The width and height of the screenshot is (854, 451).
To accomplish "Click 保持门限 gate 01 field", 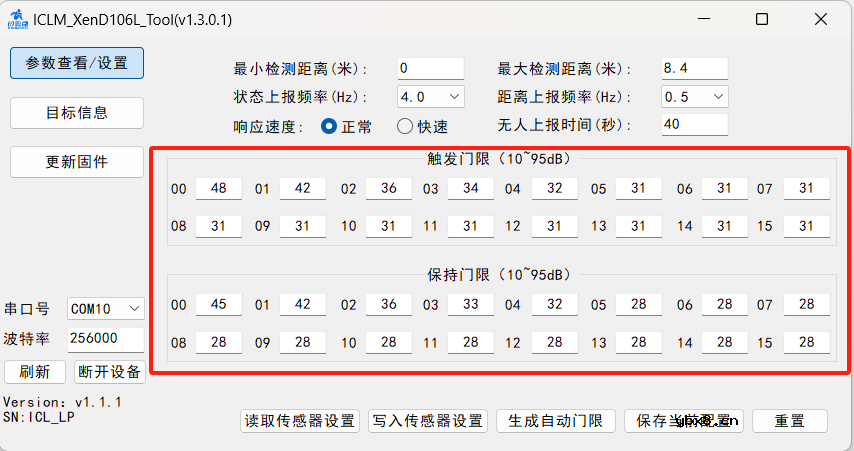I will click(303, 304).
